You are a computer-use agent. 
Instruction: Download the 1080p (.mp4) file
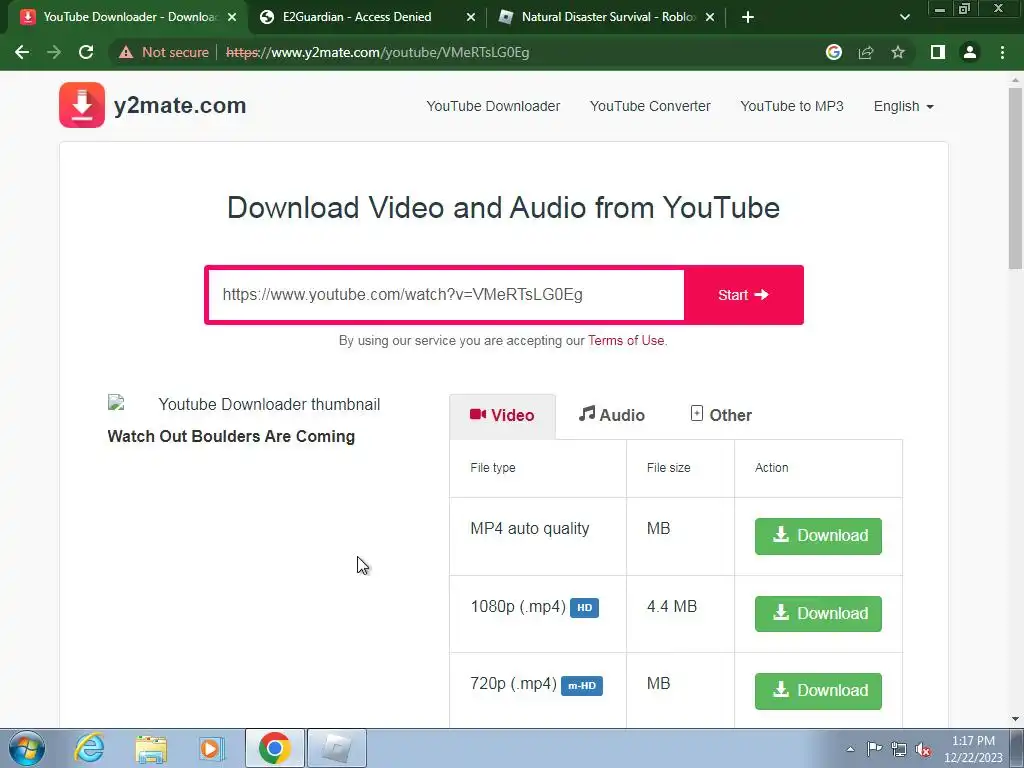pyautogui.click(x=818, y=613)
